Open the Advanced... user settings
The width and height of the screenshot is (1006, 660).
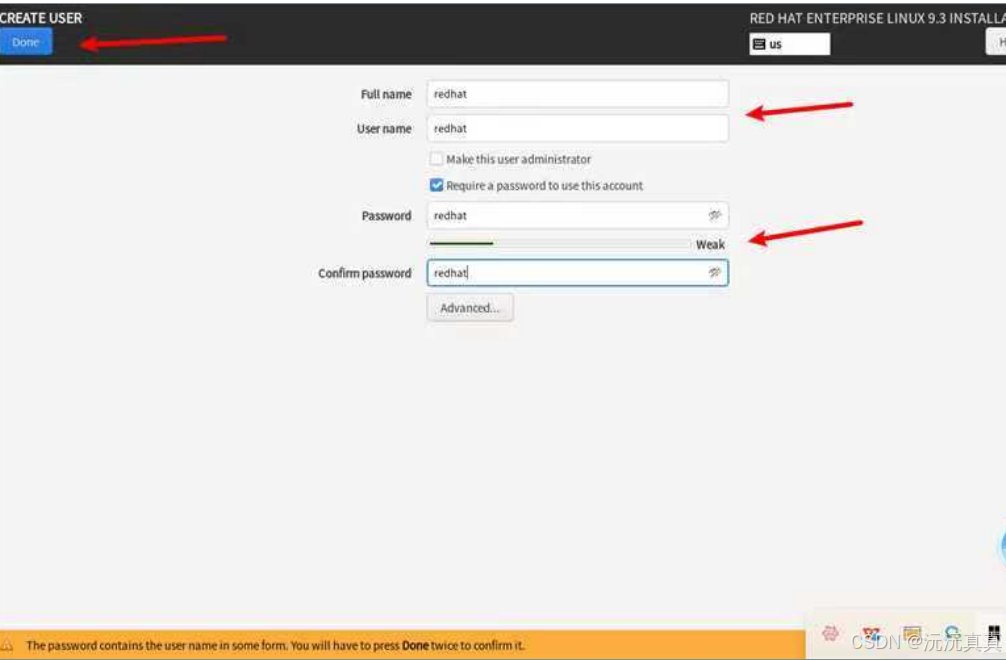(470, 308)
